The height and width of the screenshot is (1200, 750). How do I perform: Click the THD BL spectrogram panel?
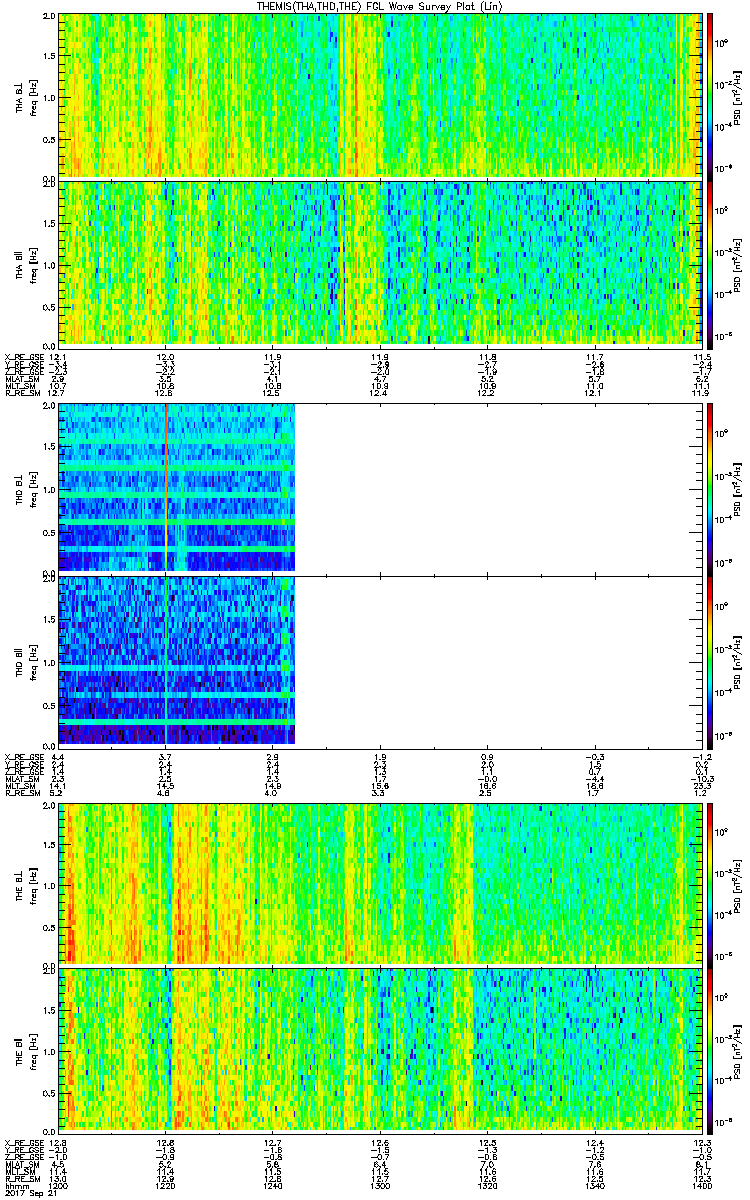[177, 487]
